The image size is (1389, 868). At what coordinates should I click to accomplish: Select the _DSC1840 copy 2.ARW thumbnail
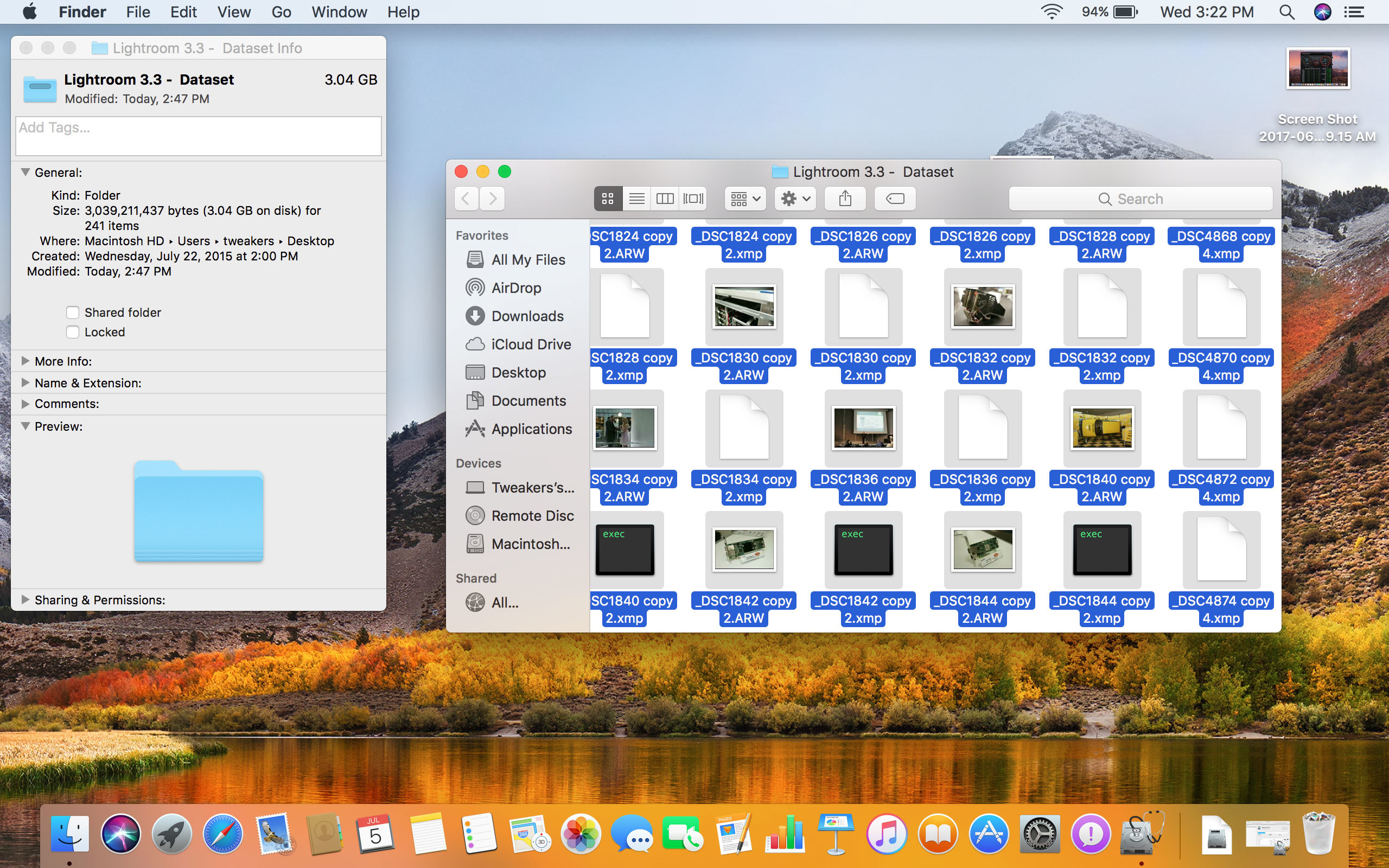[x=1102, y=428]
